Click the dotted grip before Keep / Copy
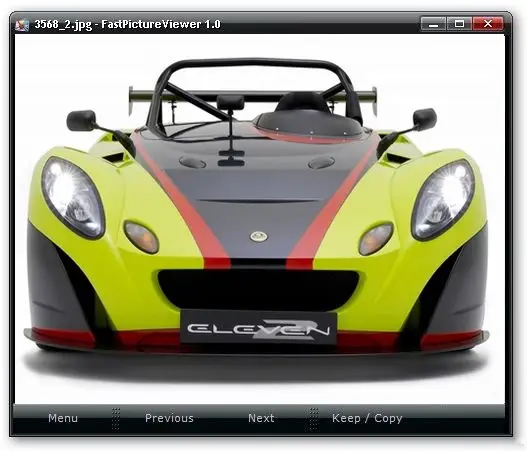The width and height of the screenshot is (527, 451). (x=314, y=419)
